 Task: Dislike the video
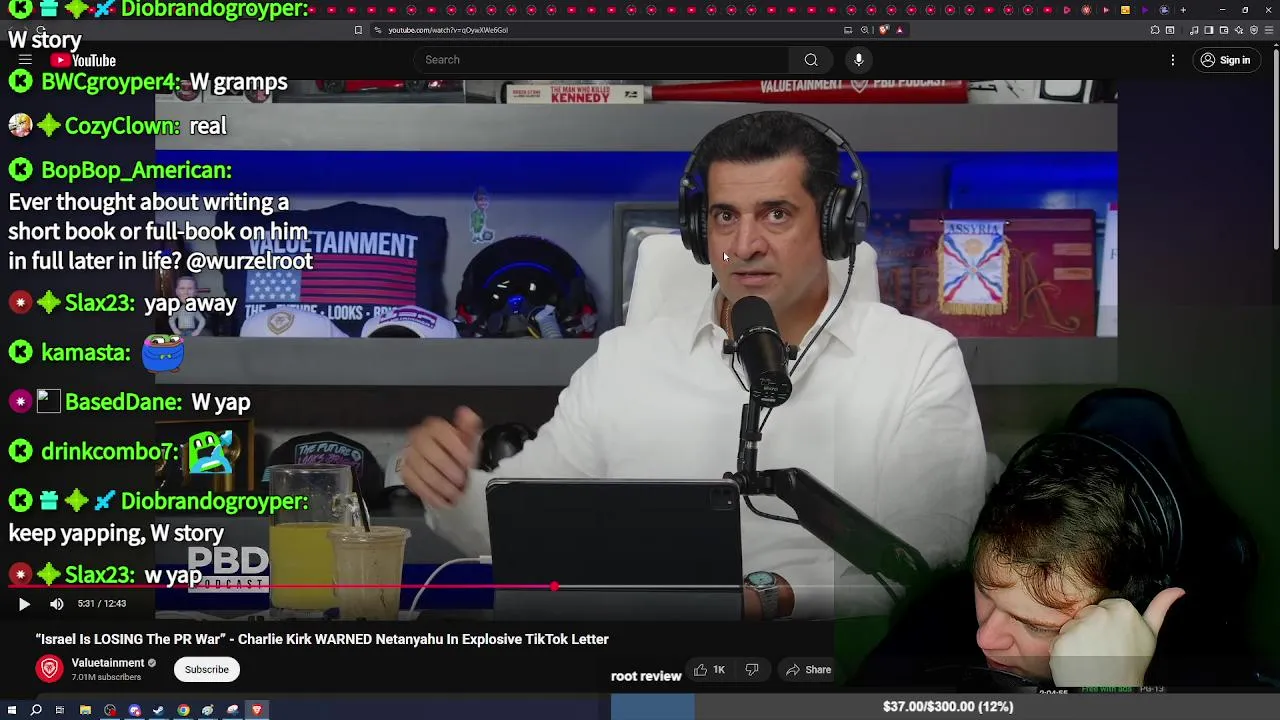[752, 670]
